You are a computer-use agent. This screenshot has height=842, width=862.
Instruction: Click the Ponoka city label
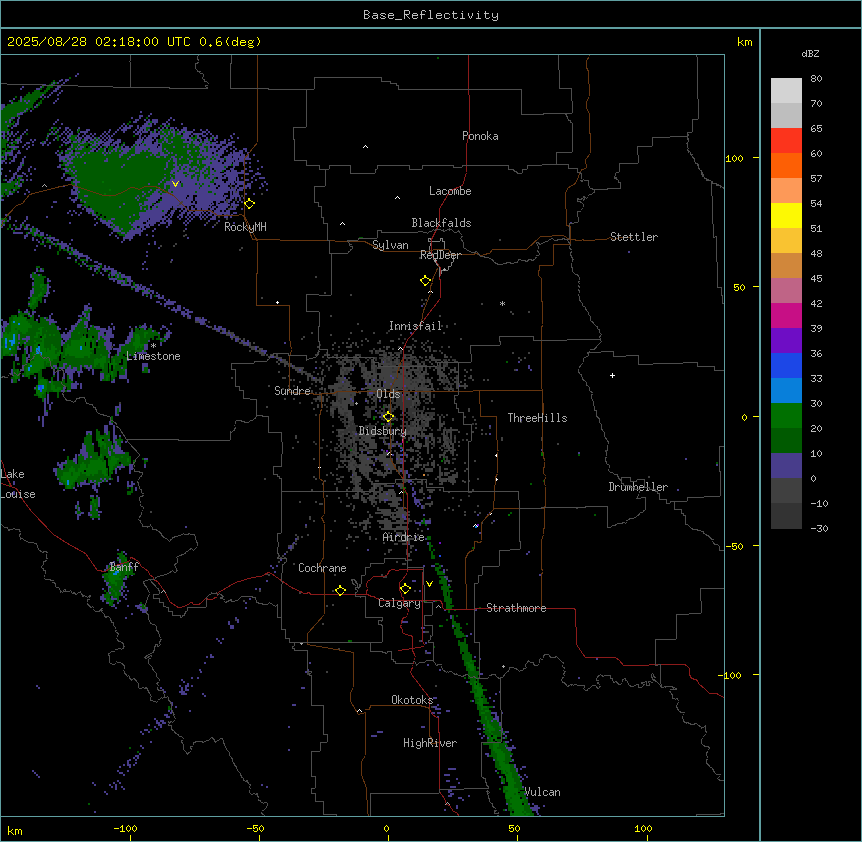coord(480,136)
